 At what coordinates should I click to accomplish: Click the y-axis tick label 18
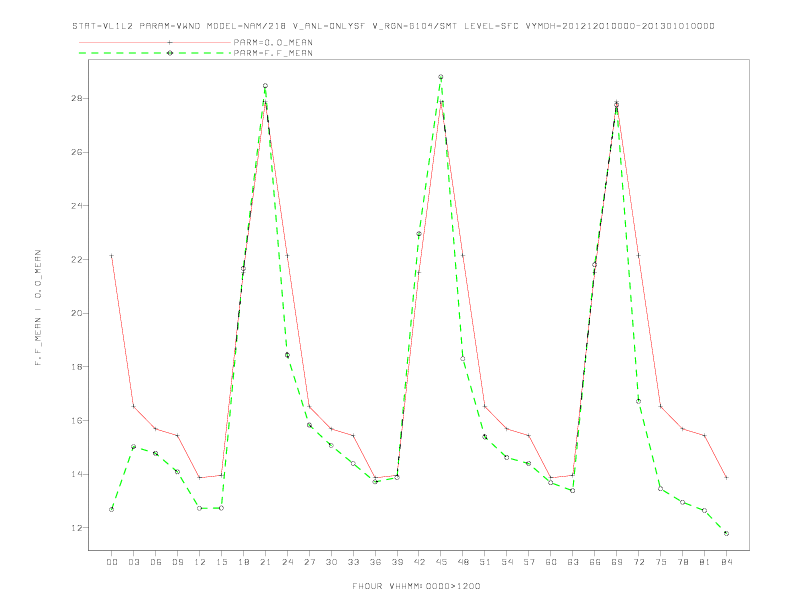[77, 367]
